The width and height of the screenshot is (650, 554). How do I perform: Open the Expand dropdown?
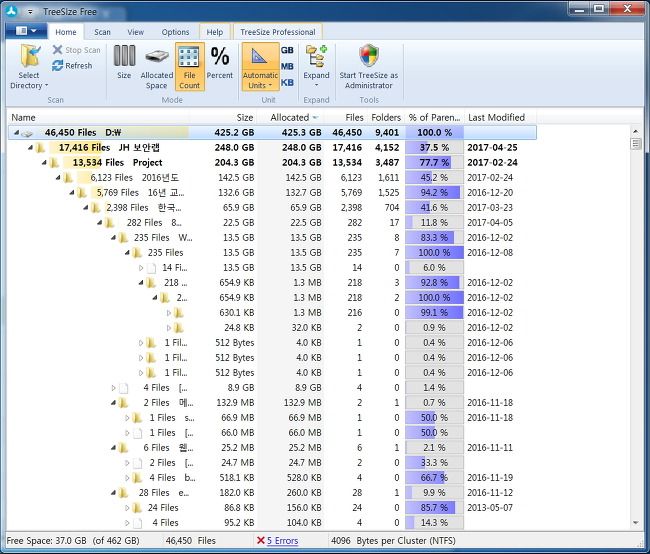[x=316, y=67]
